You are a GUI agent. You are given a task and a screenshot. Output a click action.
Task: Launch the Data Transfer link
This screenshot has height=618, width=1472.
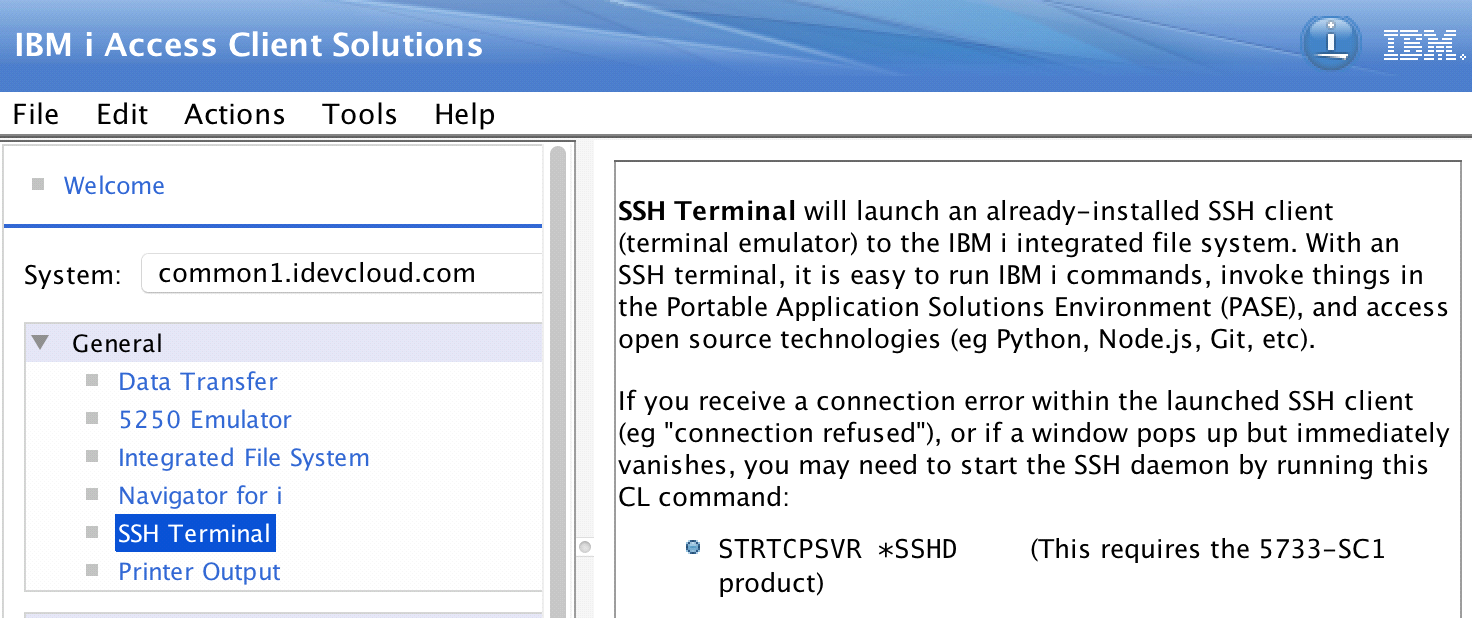pyautogui.click(x=197, y=381)
